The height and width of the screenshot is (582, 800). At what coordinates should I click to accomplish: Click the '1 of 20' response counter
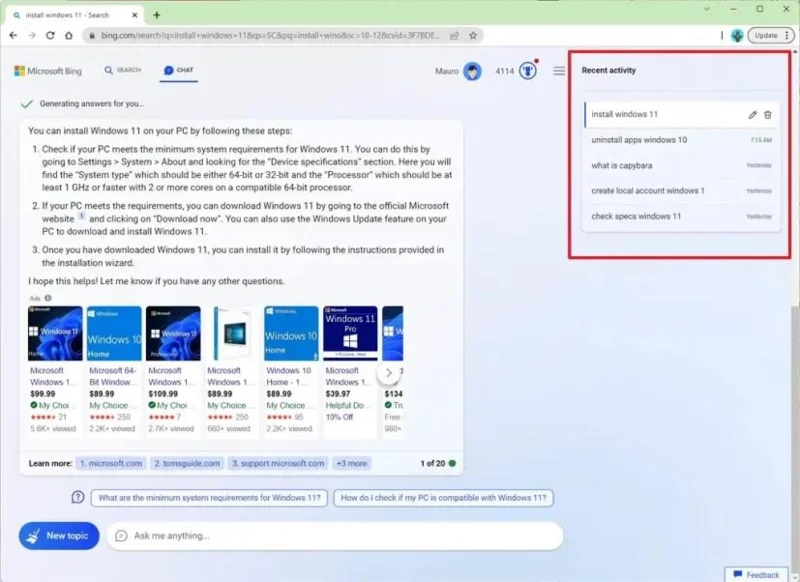pos(433,463)
